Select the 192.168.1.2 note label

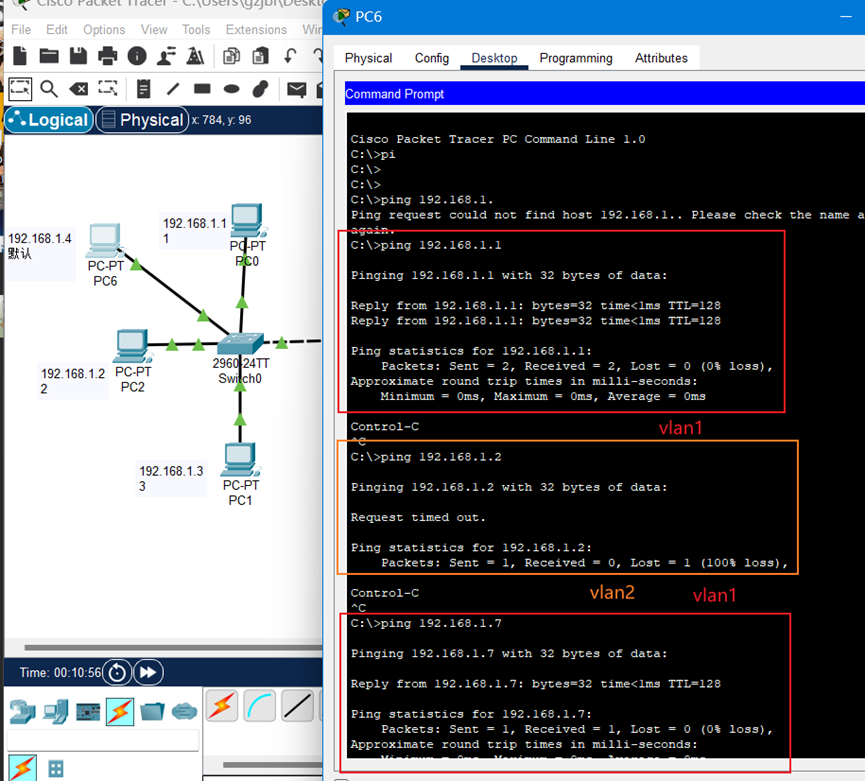coord(72,381)
